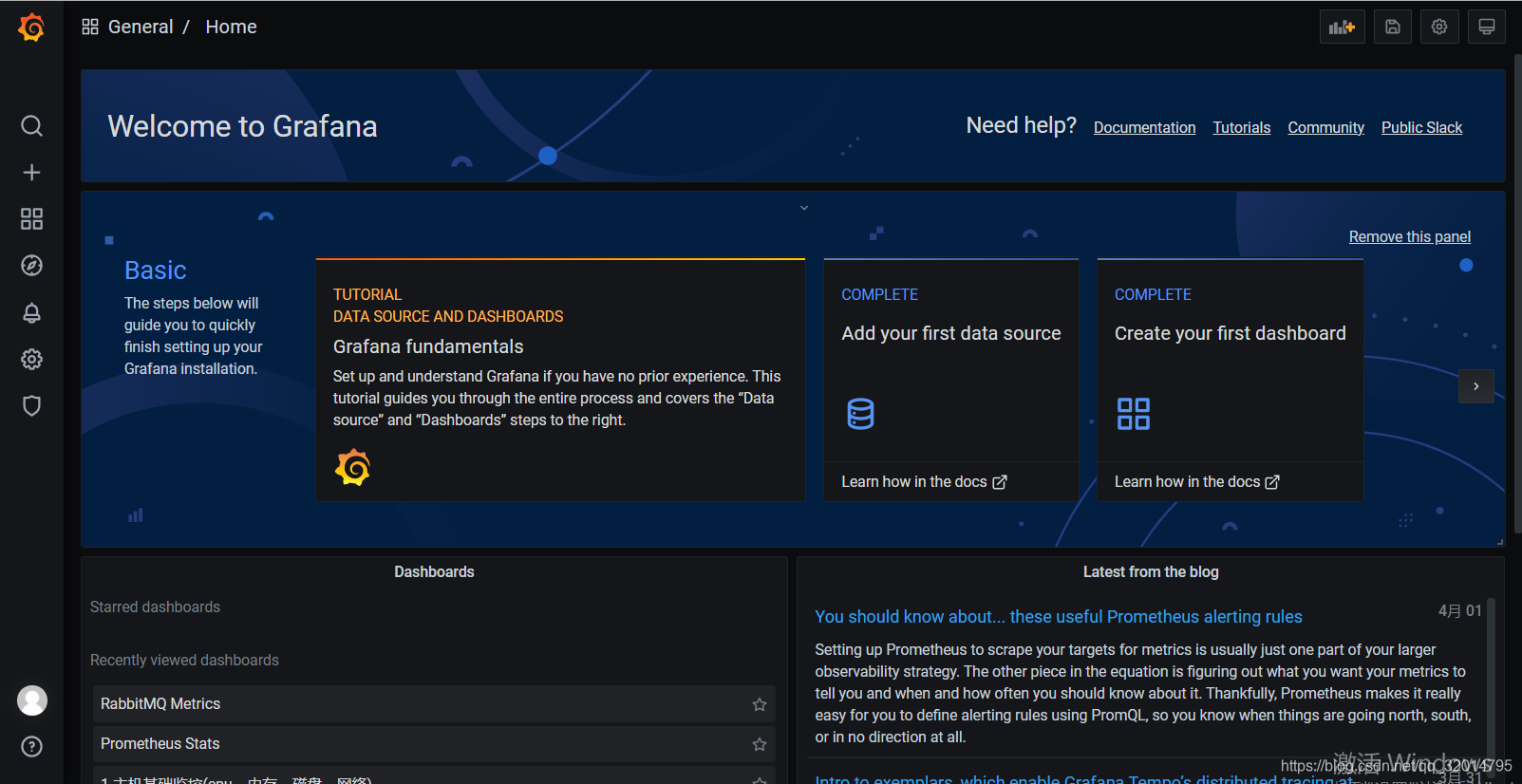Collapse panel using the small chevron down
Viewport: 1522px width, 784px height.
804,208
